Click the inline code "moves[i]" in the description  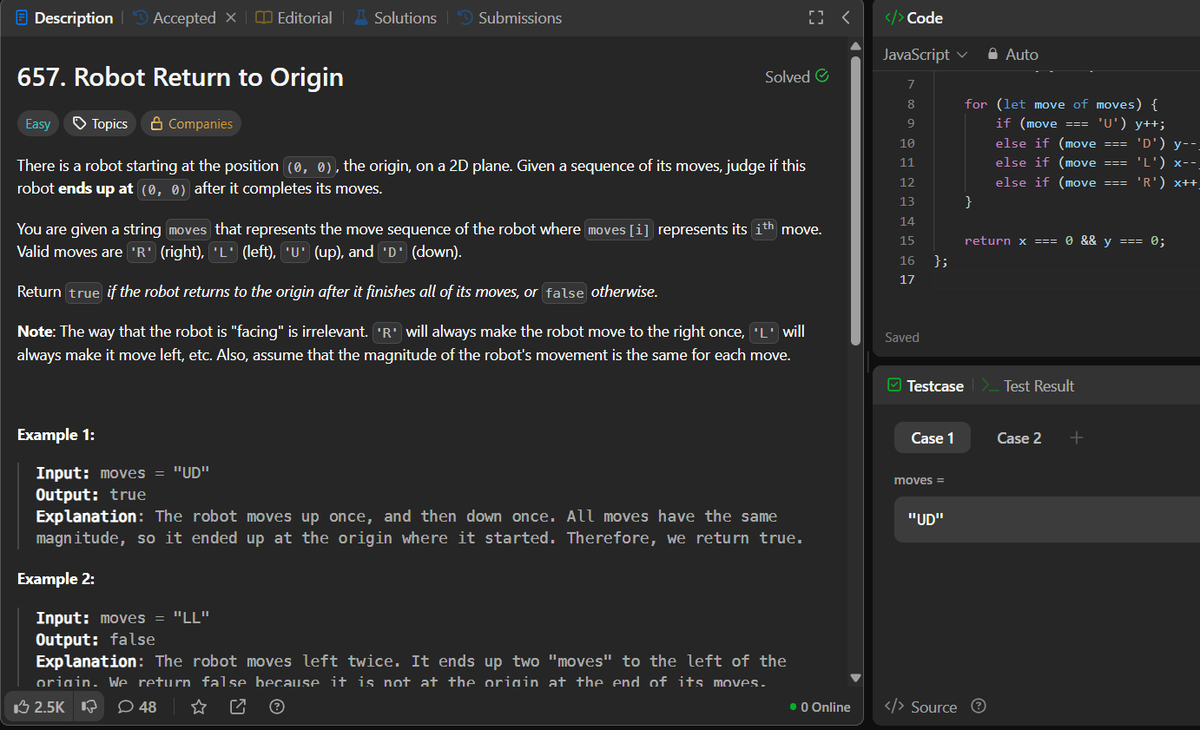pyautogui.click(x=619, y=230)
